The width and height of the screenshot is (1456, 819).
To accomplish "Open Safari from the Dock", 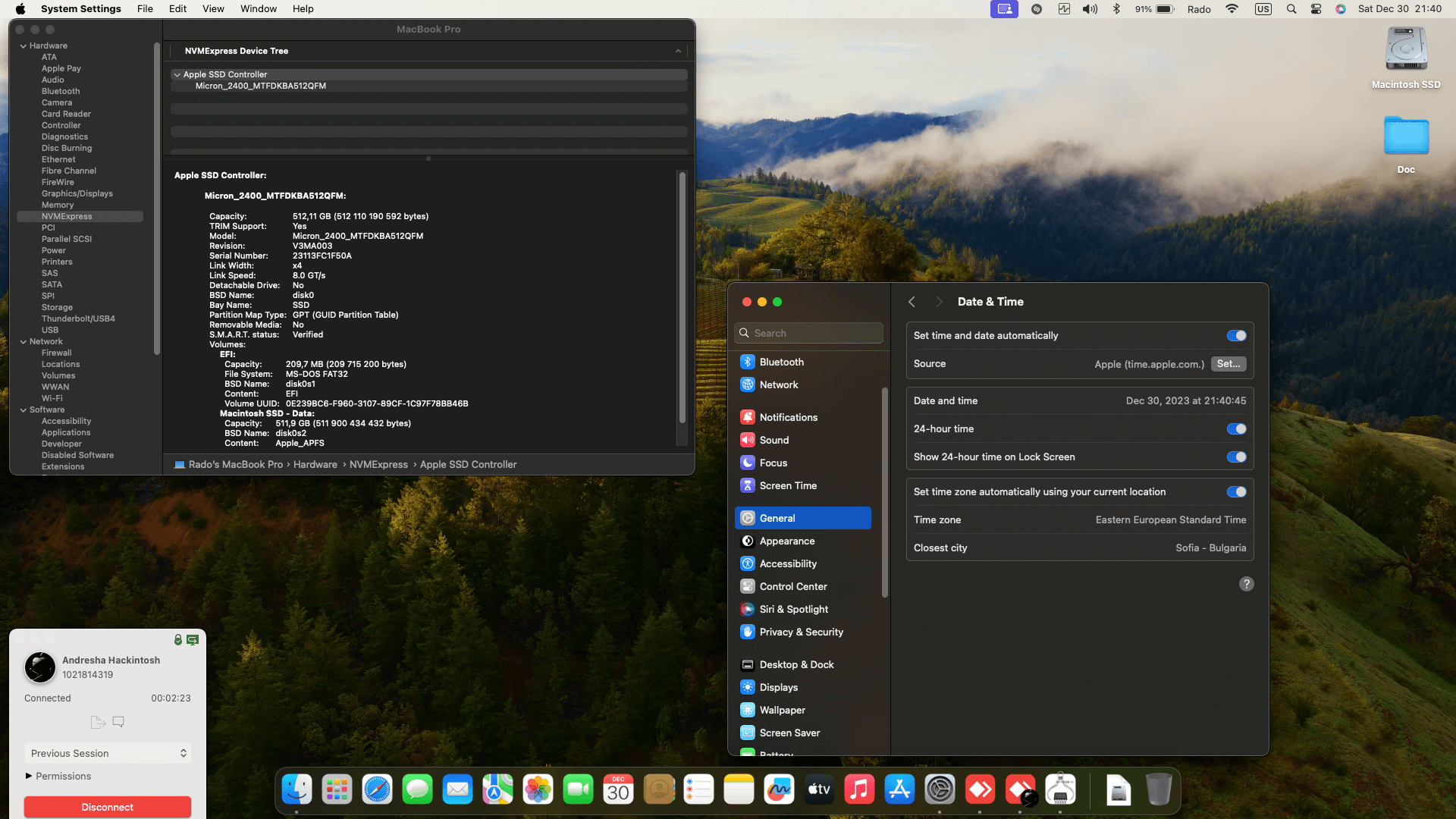I will click(x=377, y=790).
